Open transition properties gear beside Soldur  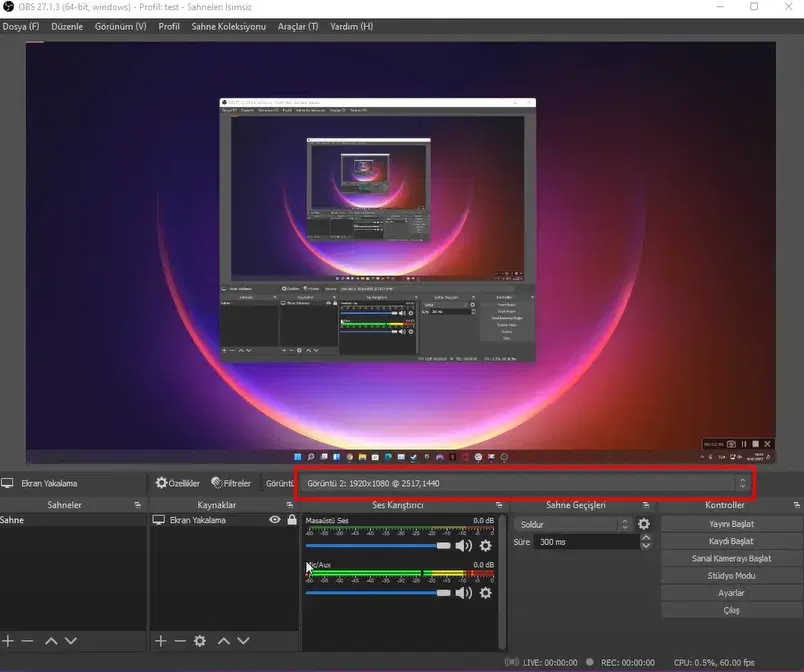(x=644, y=524)
